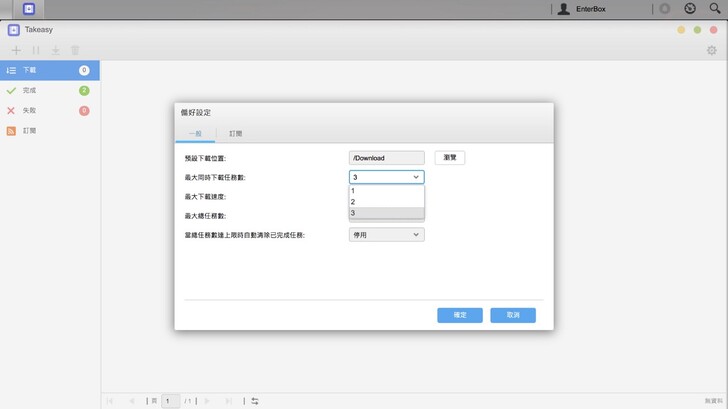
Task: Click the red badge count on 失敗
Action: 84,110
